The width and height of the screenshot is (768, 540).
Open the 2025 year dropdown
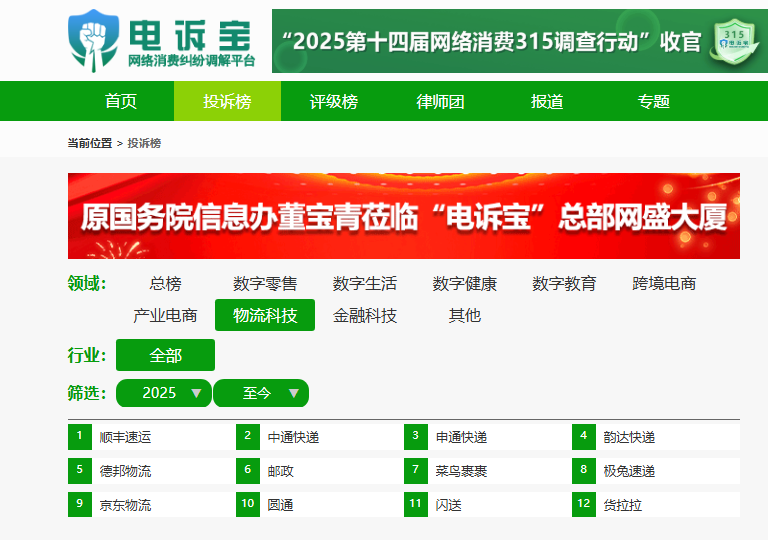[x=164, y=393]
